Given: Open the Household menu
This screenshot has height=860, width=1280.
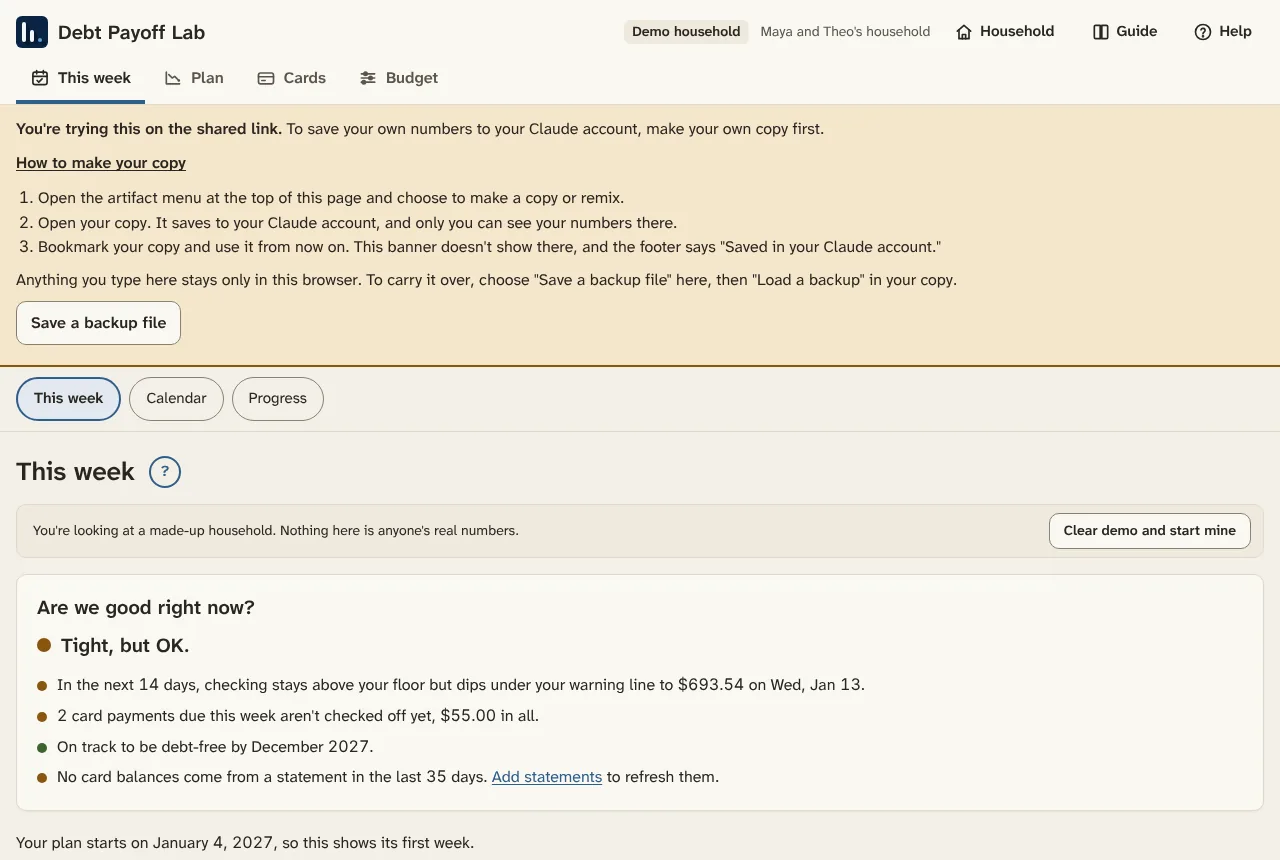Looking at the screenshot, I should (1005, 32).
